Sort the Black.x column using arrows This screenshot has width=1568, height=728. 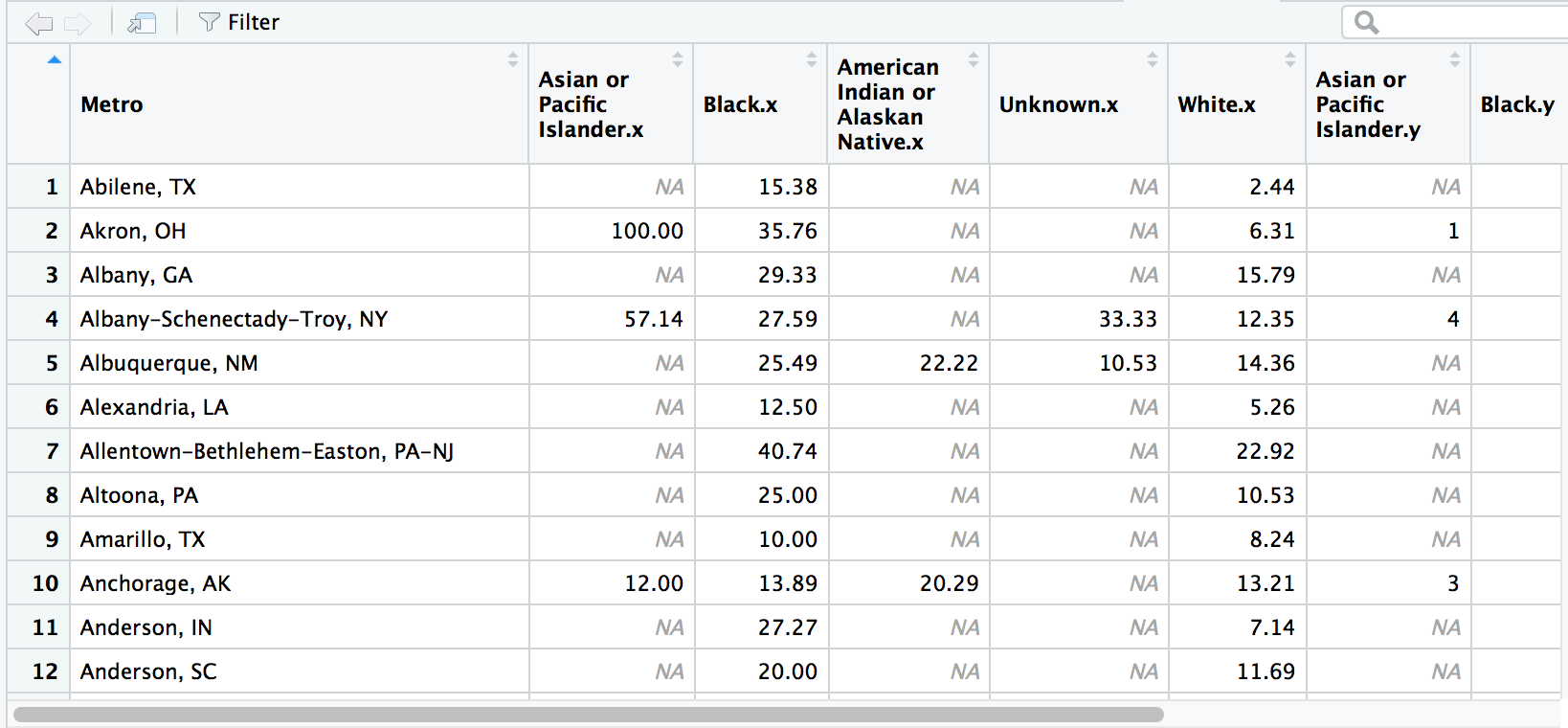coord(812,59)
